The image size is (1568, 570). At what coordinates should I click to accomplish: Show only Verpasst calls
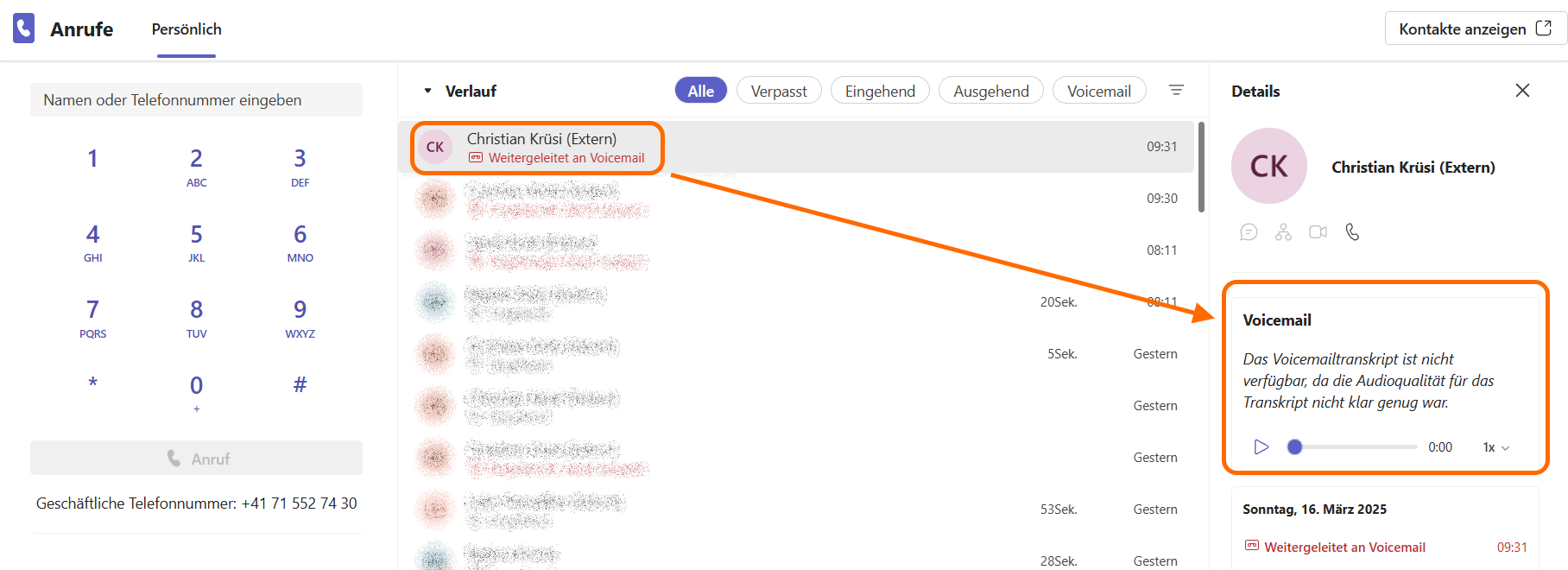tap(778, 91)
